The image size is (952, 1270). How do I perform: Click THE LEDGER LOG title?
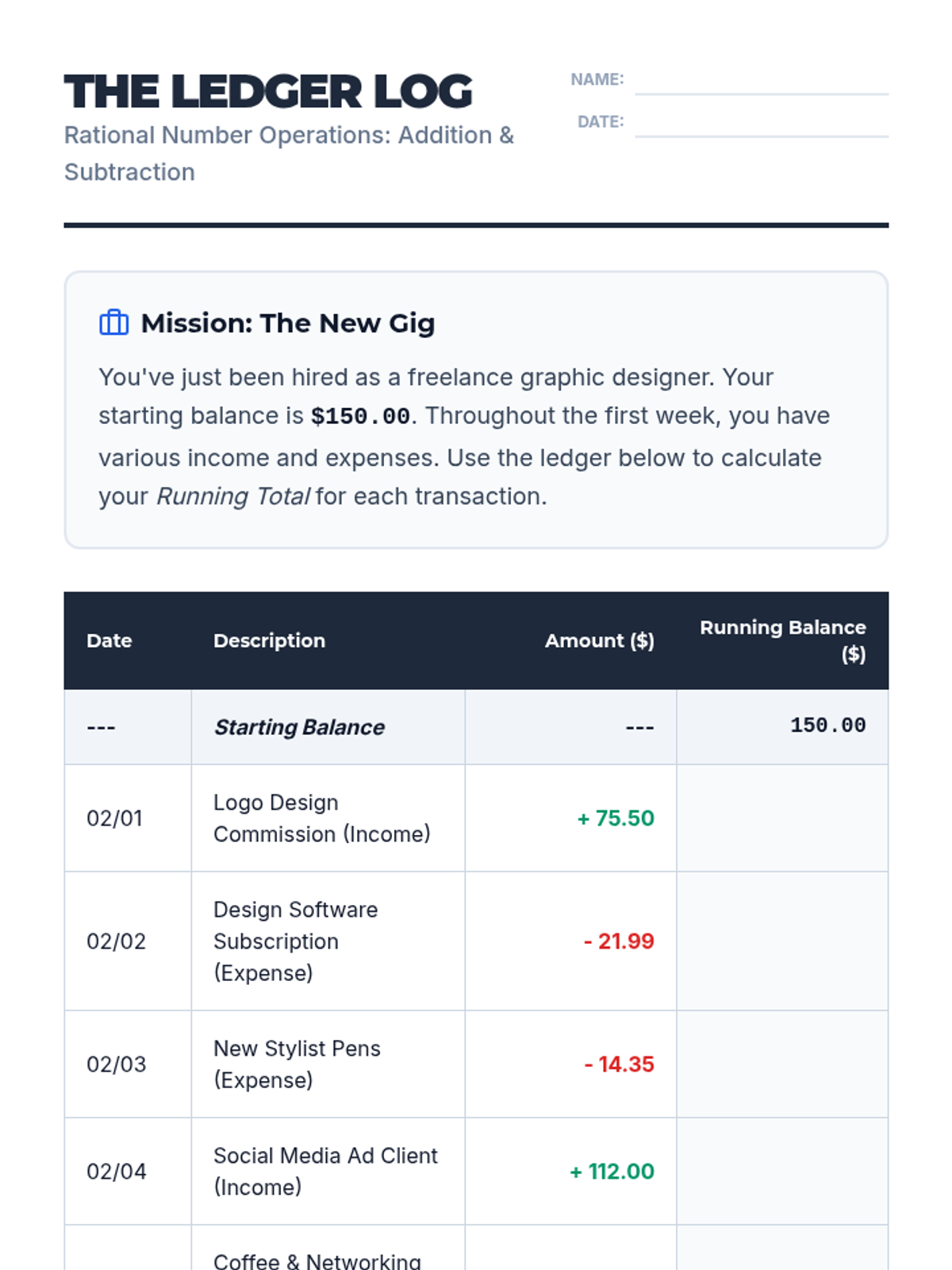click(268, 91)
